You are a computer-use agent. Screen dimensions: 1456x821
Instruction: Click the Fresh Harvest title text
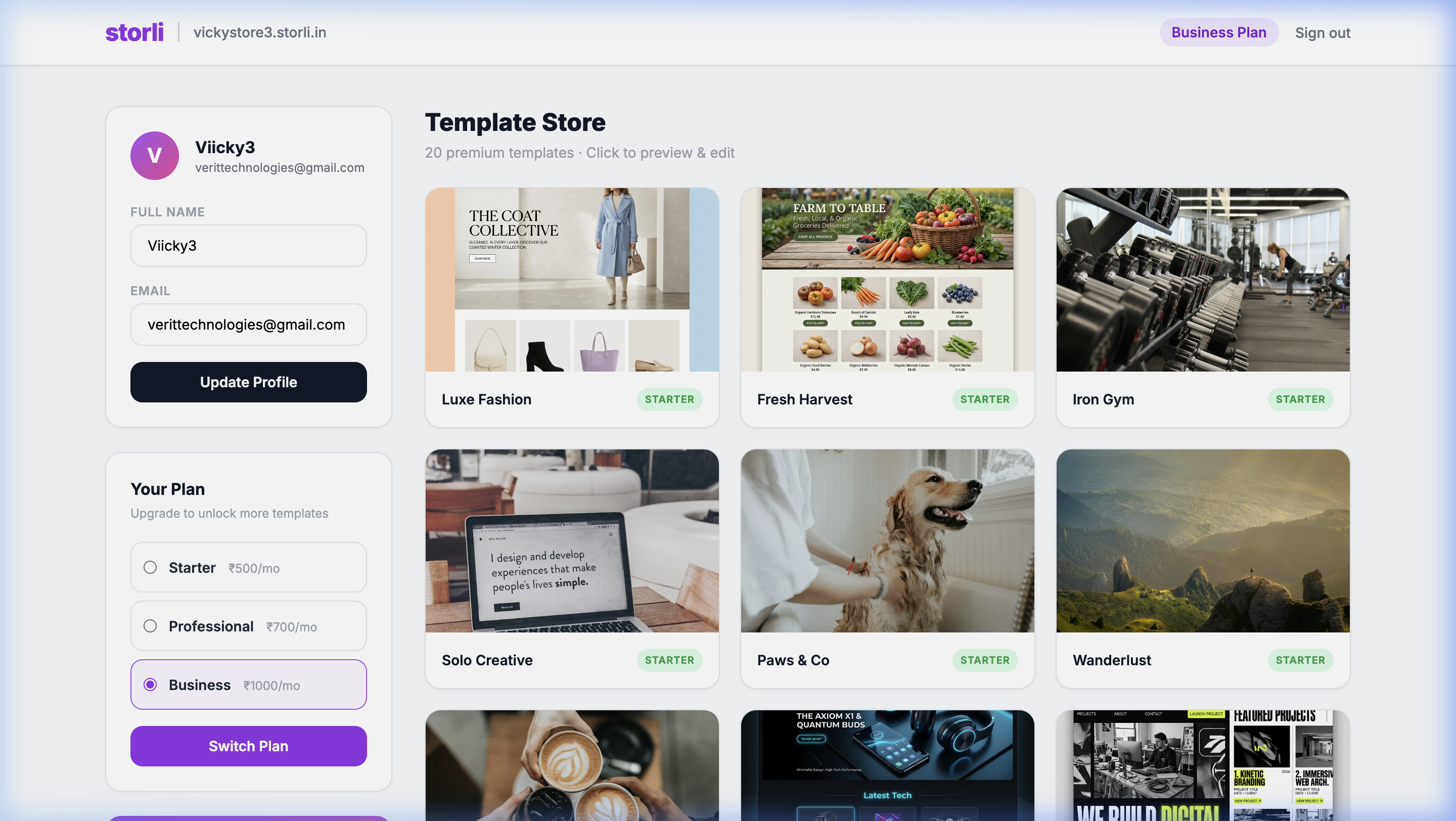(x=805, y=399)
